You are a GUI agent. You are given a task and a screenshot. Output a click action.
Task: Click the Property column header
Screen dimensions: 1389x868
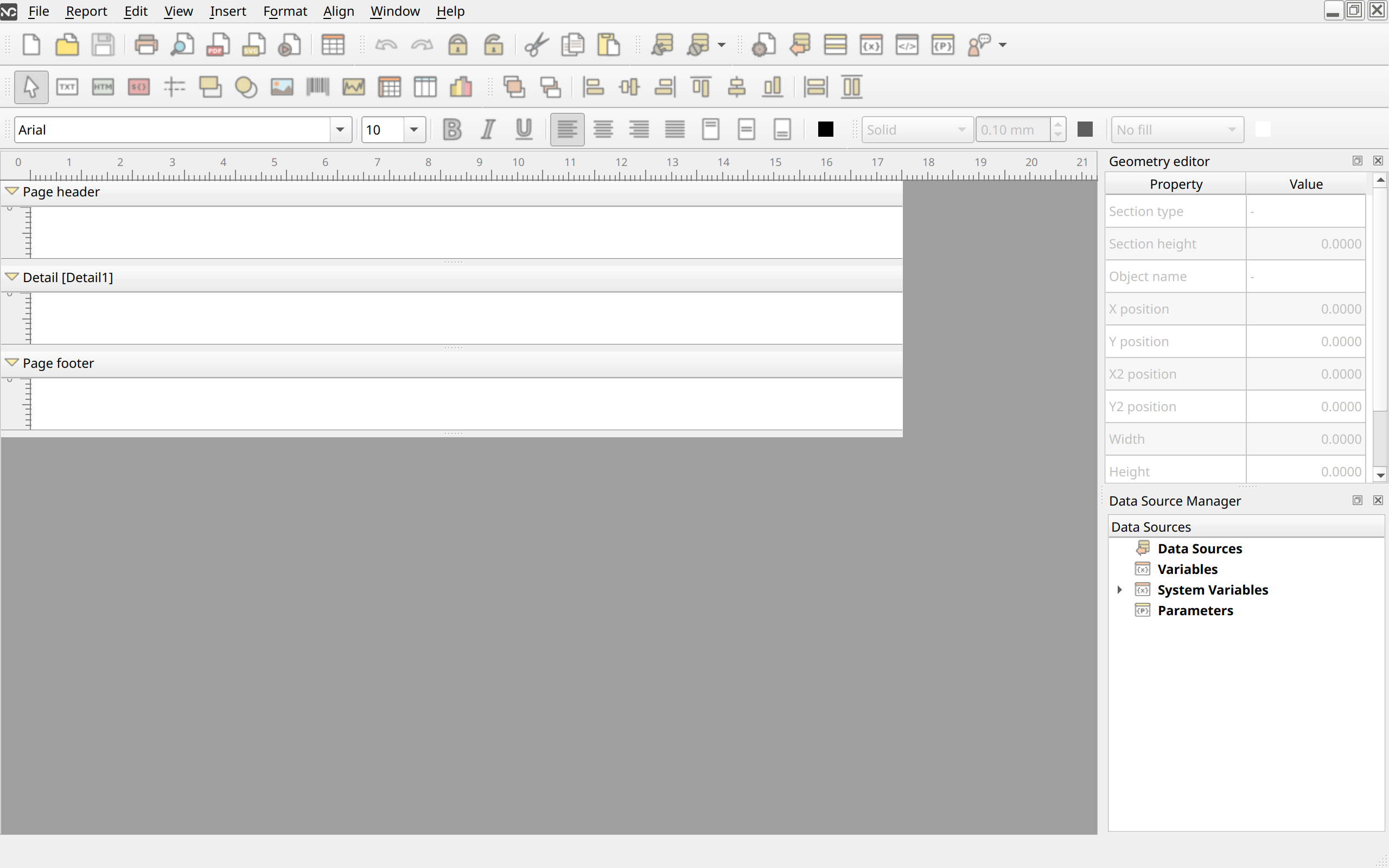click(1175, 184)
